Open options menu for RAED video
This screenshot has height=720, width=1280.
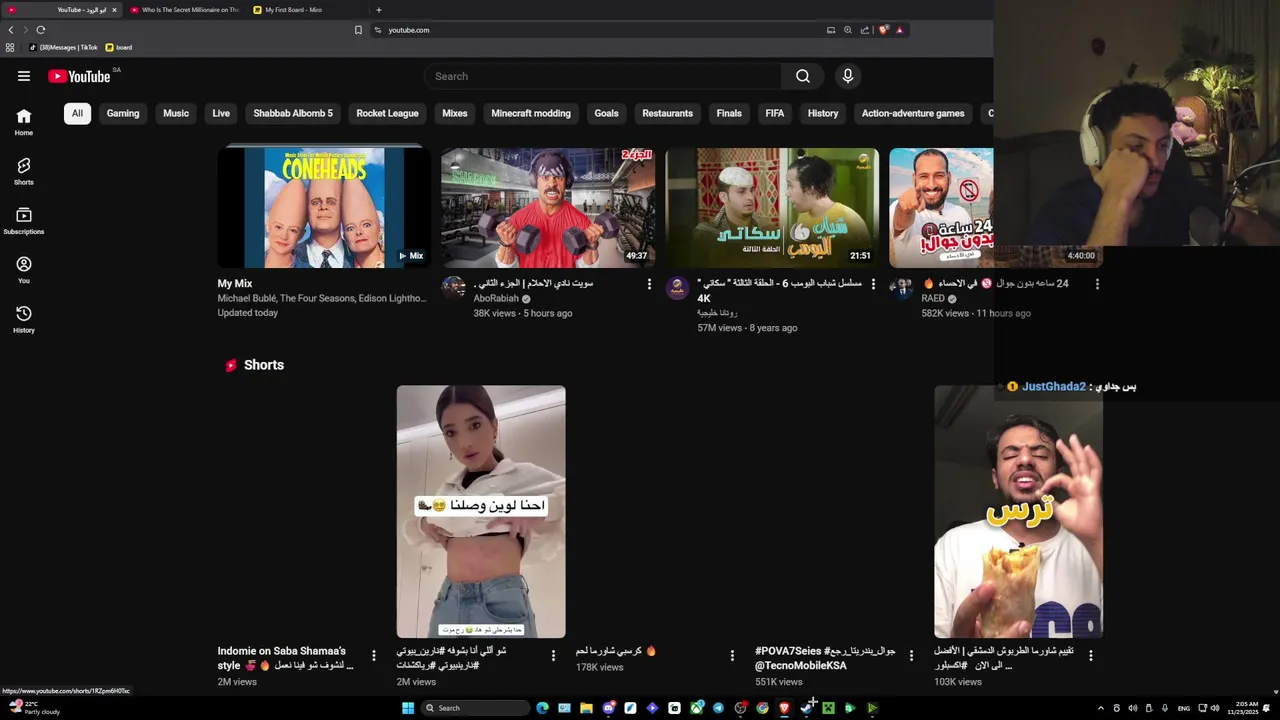click(x=1097, y=285)
